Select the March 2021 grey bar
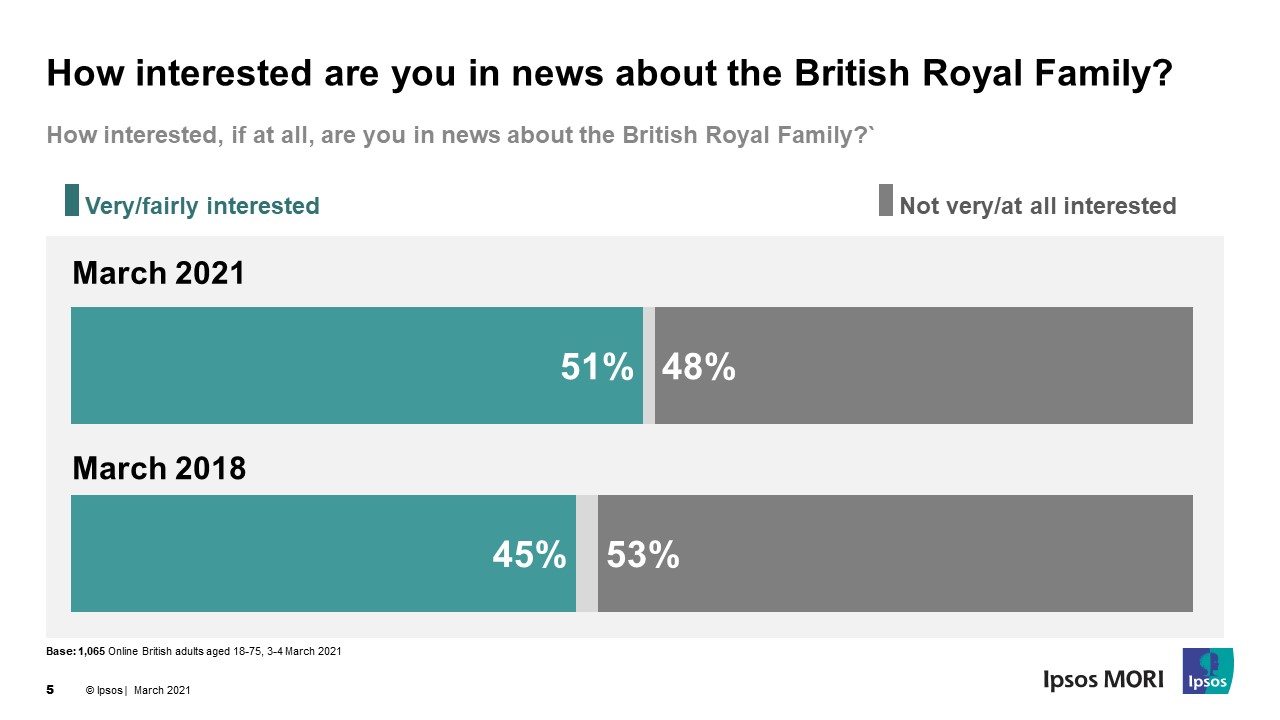 (924, 365)
